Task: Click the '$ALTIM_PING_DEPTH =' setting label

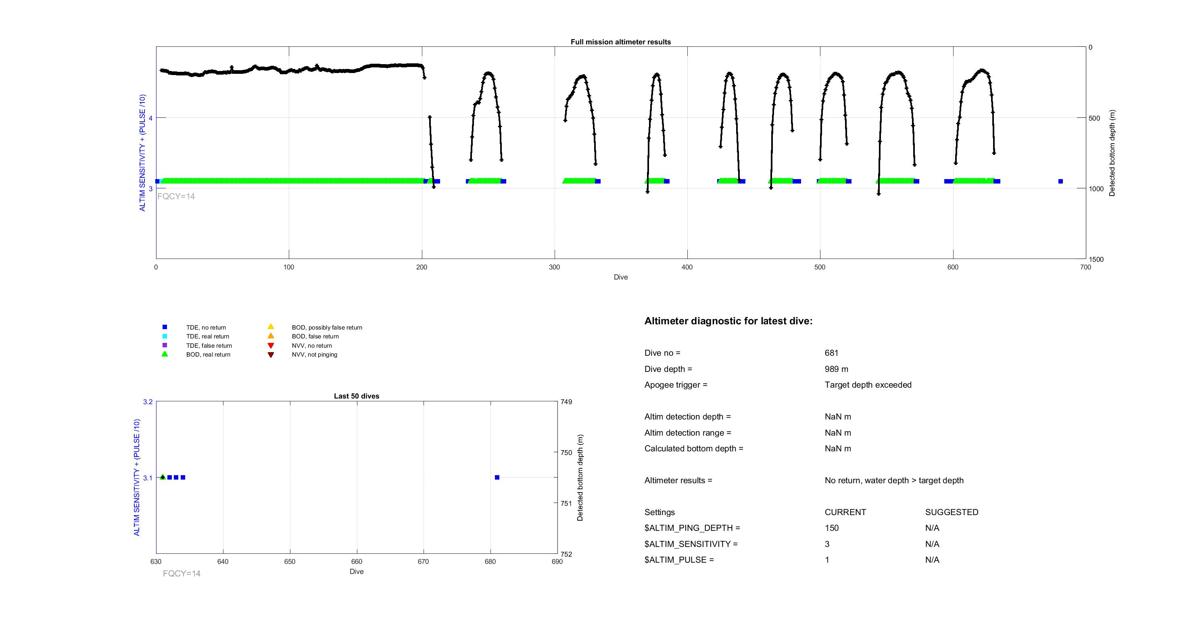Action: click(693, 528)
